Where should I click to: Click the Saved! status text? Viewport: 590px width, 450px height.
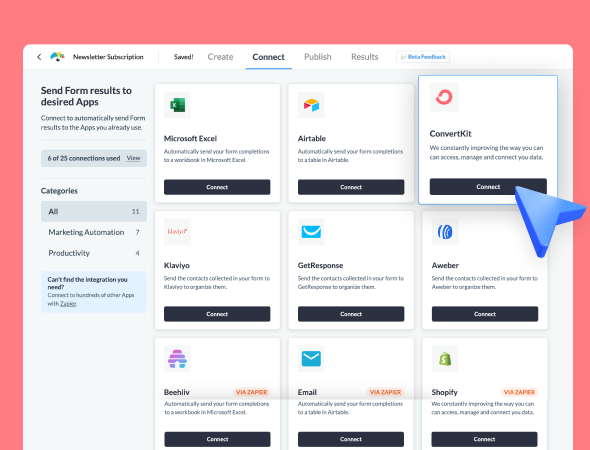coord(183,57)
